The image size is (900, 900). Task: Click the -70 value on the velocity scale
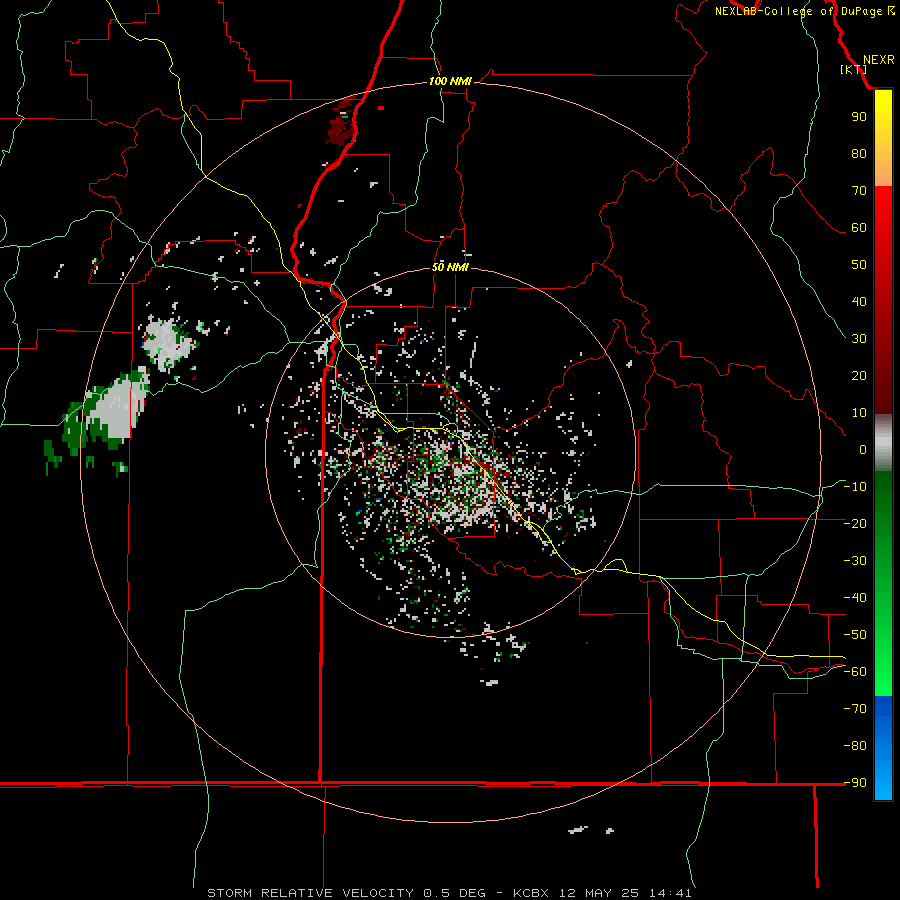855,709
